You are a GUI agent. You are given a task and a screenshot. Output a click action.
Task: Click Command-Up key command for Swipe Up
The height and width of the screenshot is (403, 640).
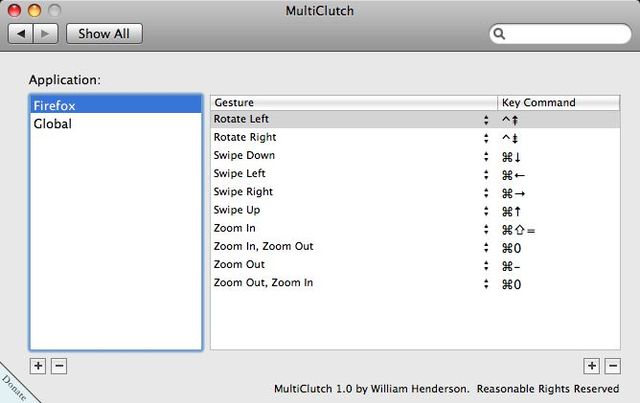pyautogui.click(x=511, y=212)
